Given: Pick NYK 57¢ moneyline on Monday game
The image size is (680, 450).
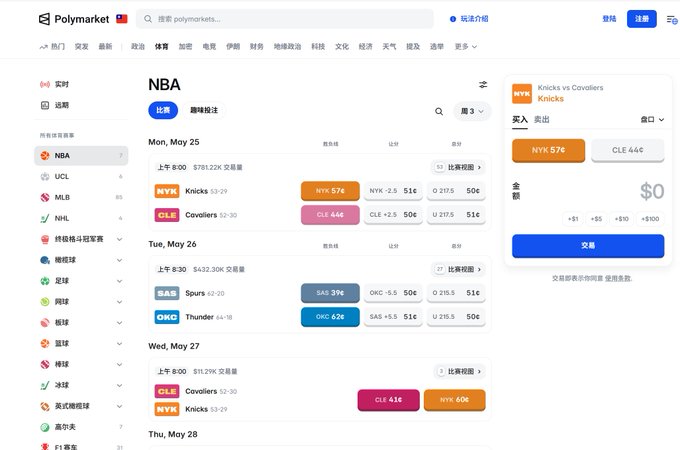Looking at the screenshot, I should 330,191.
